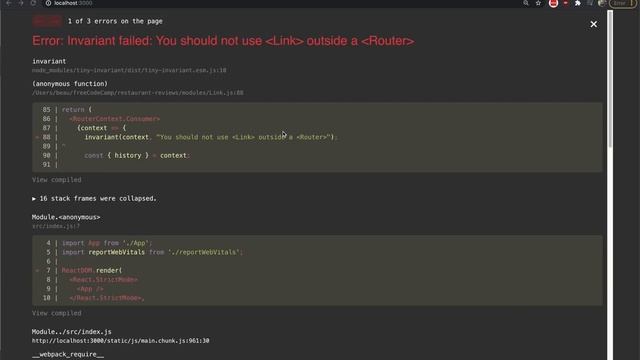
Task: Bookmark this page with the star icon
Action: coord(538,3)
